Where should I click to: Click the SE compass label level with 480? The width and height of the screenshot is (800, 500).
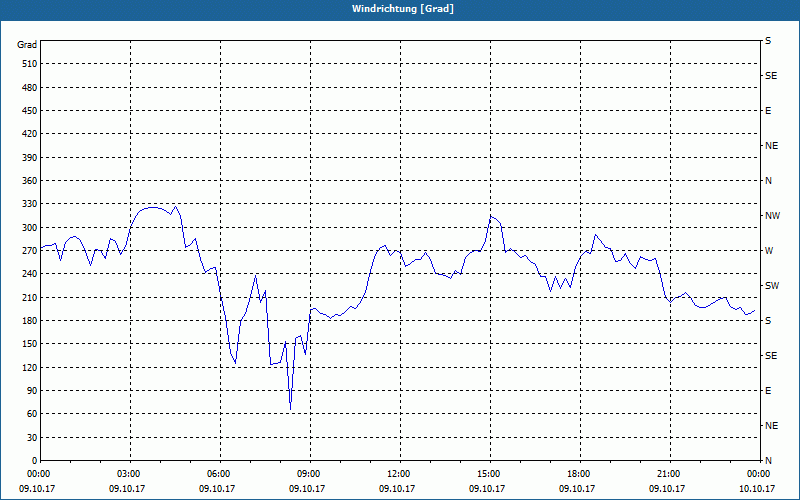coord(771,76)
